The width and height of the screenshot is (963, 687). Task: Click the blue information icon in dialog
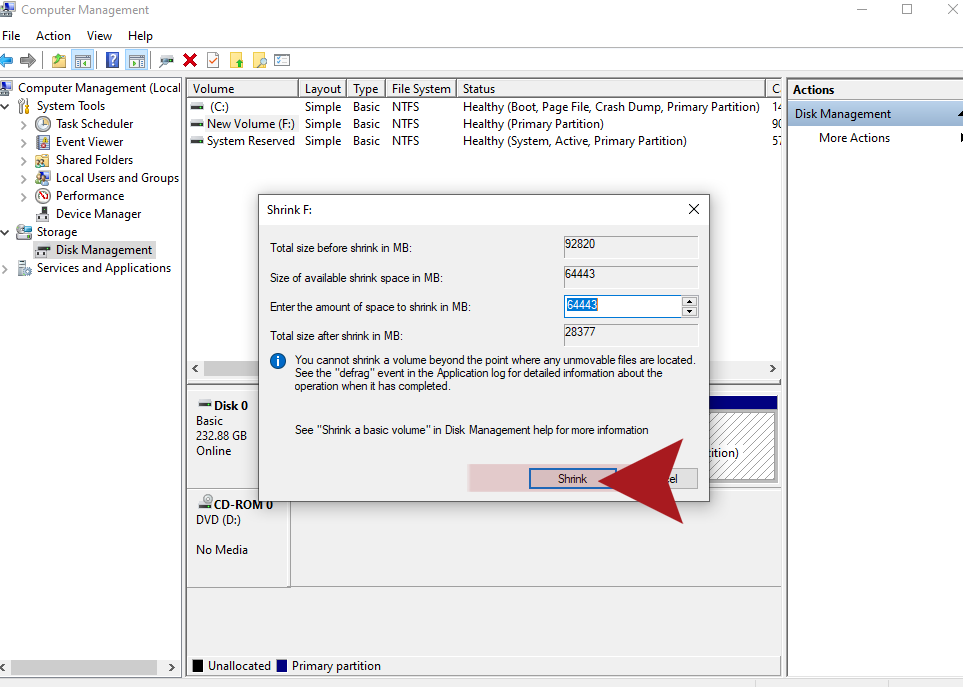click(x=278, y=361)
